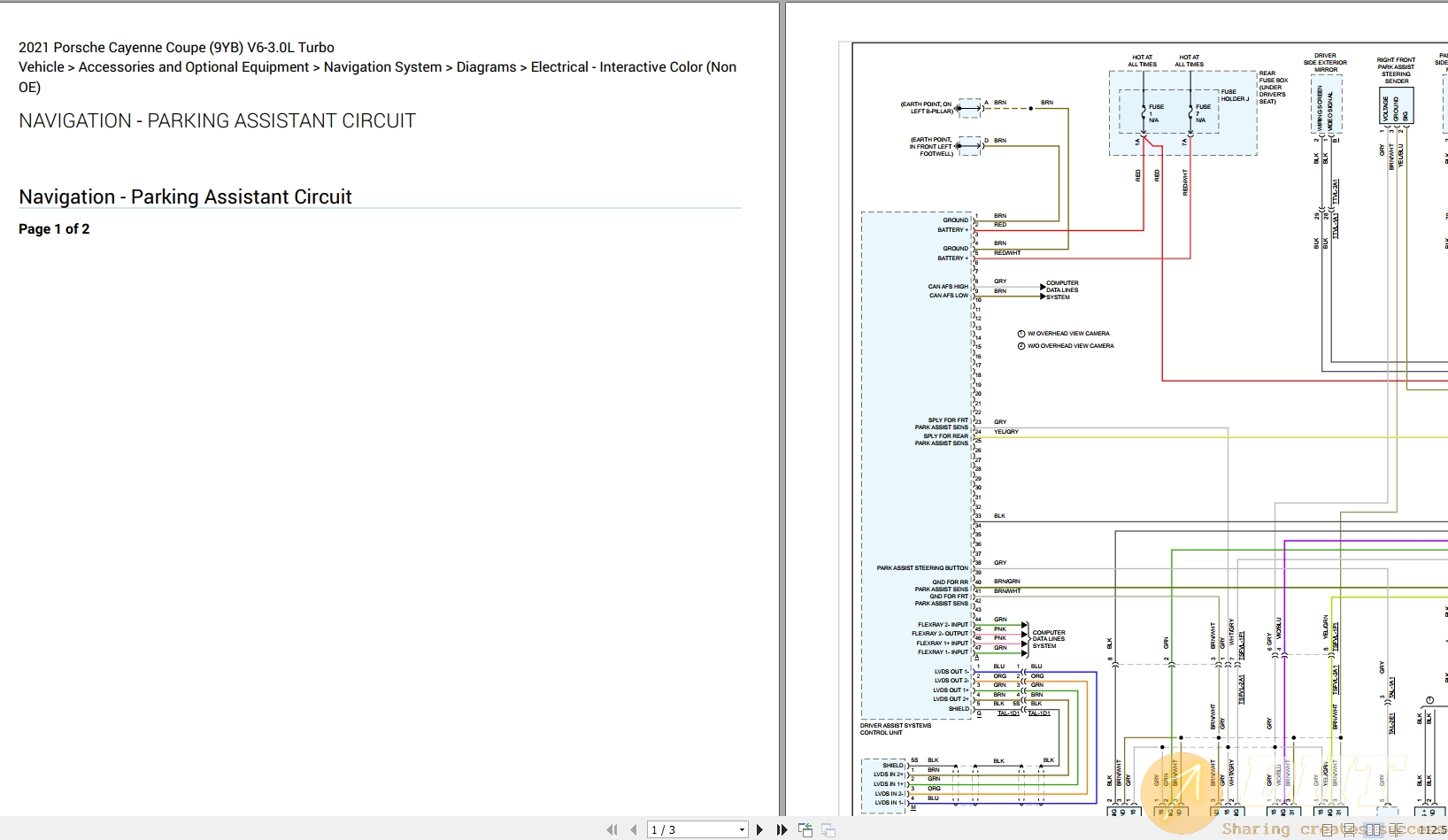Go to the first page
The width and height of the screenshot is (1448, 840).
coord(612,829)
